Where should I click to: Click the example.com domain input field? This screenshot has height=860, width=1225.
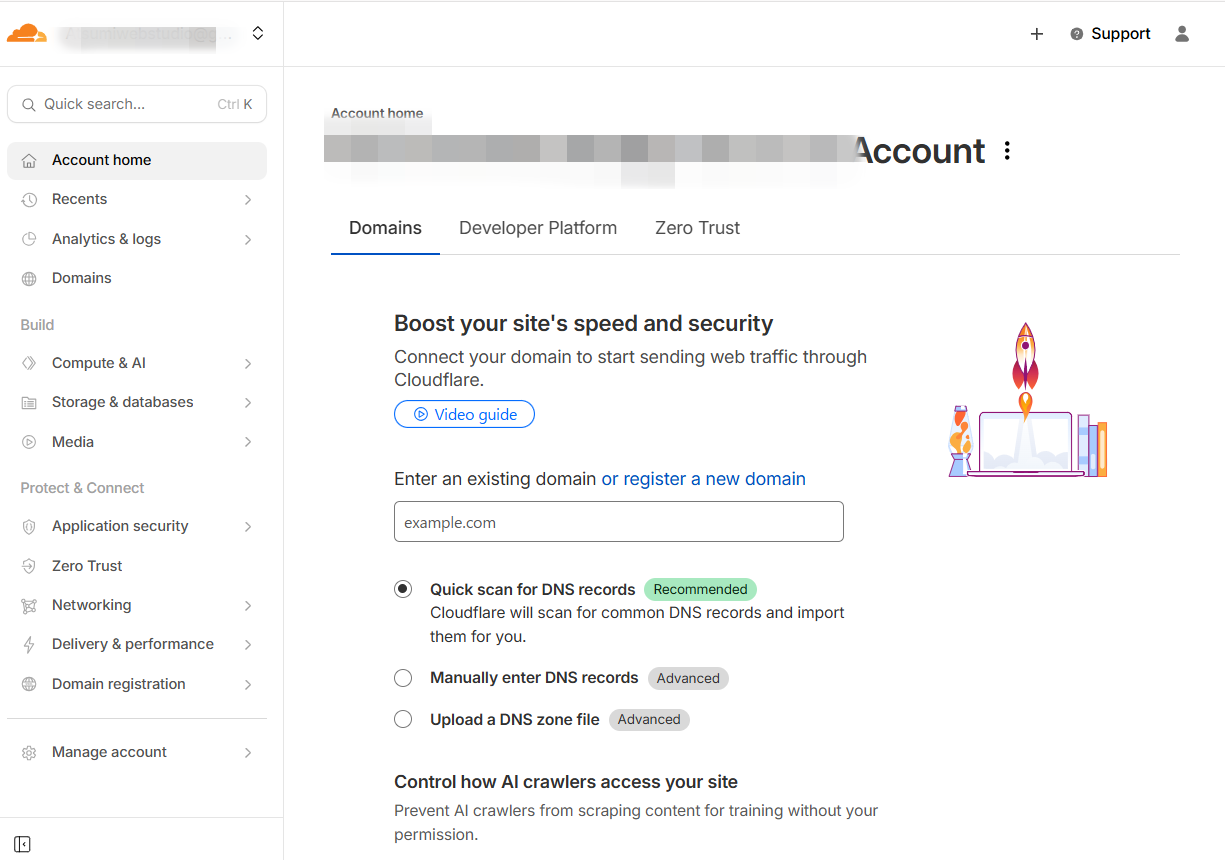[618, 522]
